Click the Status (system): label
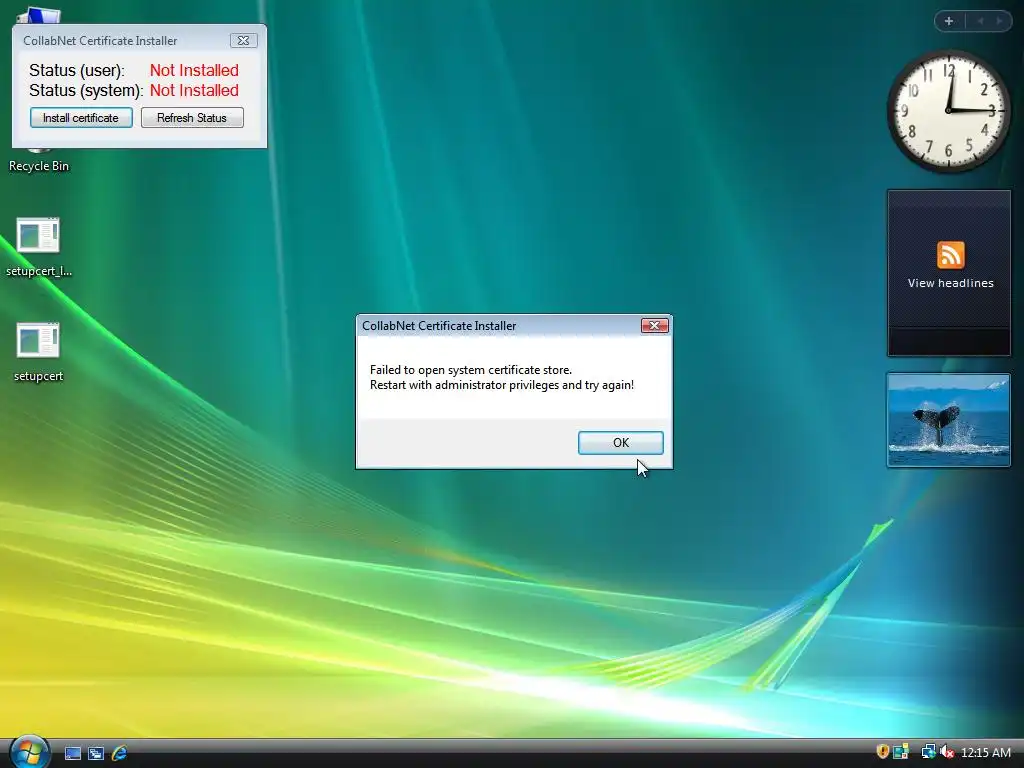1024x768 pixels. tap(86, 90)
